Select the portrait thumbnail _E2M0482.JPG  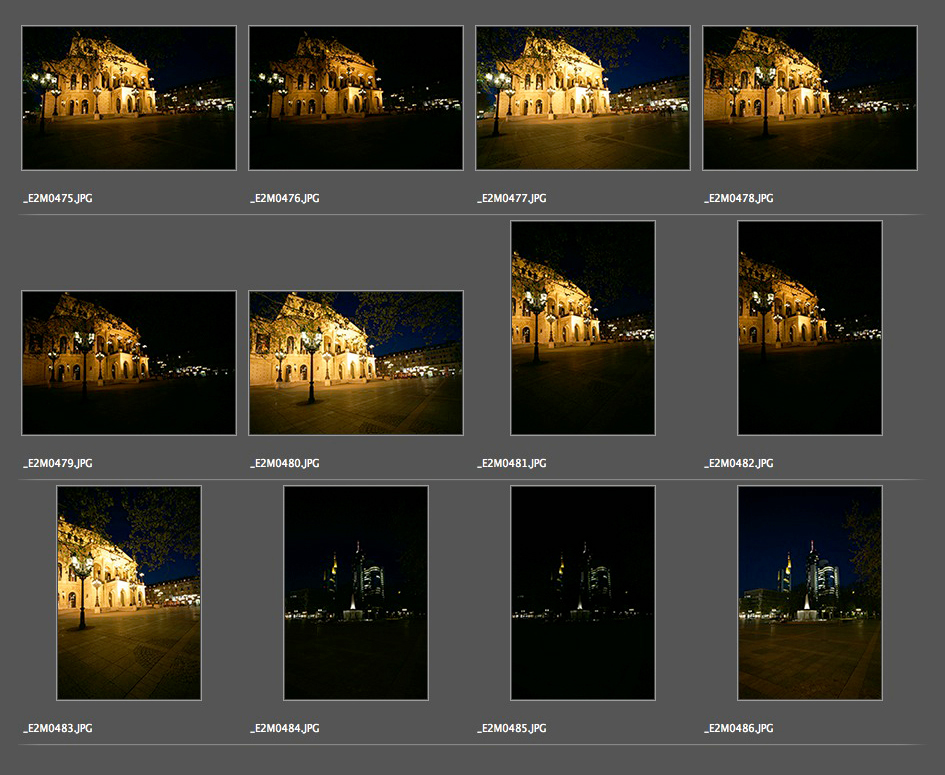(x=810, y=328)
